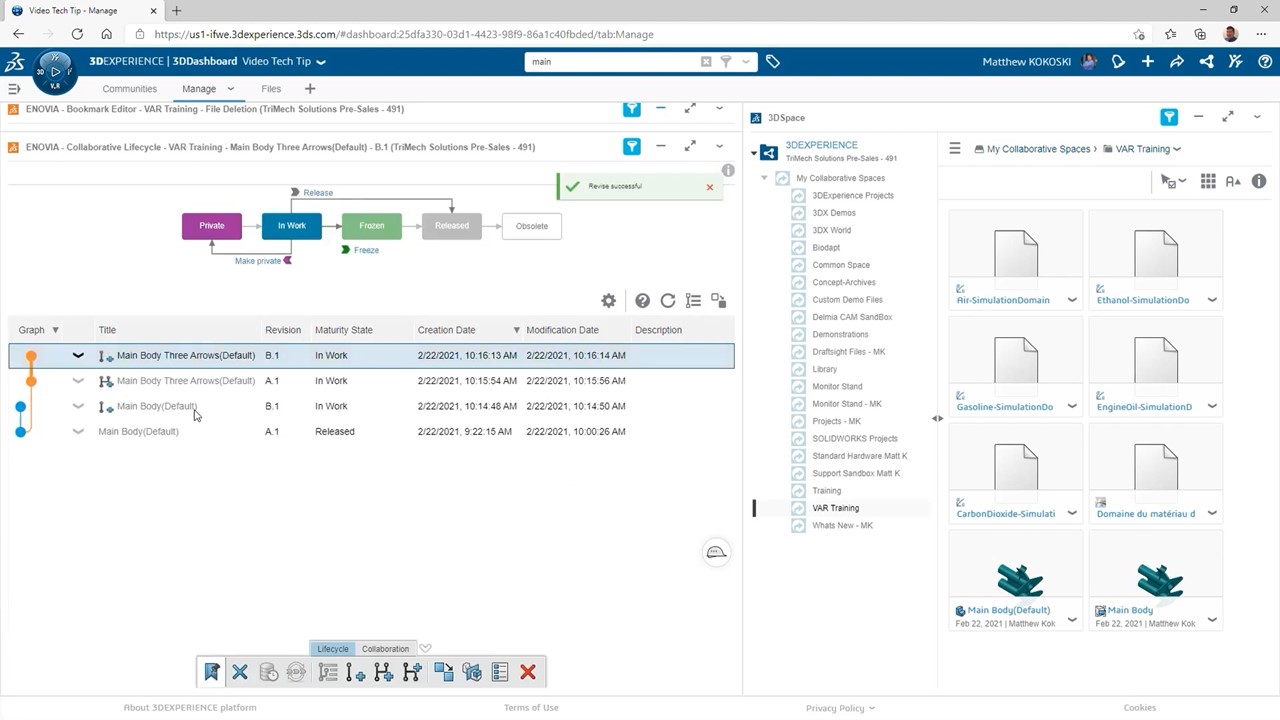The width and height of the screenshot is (1280, 720).
Task: Click the information icon in Collaborative Lifecycle widget
Action: pyautogui.click(x=728, y=171)
